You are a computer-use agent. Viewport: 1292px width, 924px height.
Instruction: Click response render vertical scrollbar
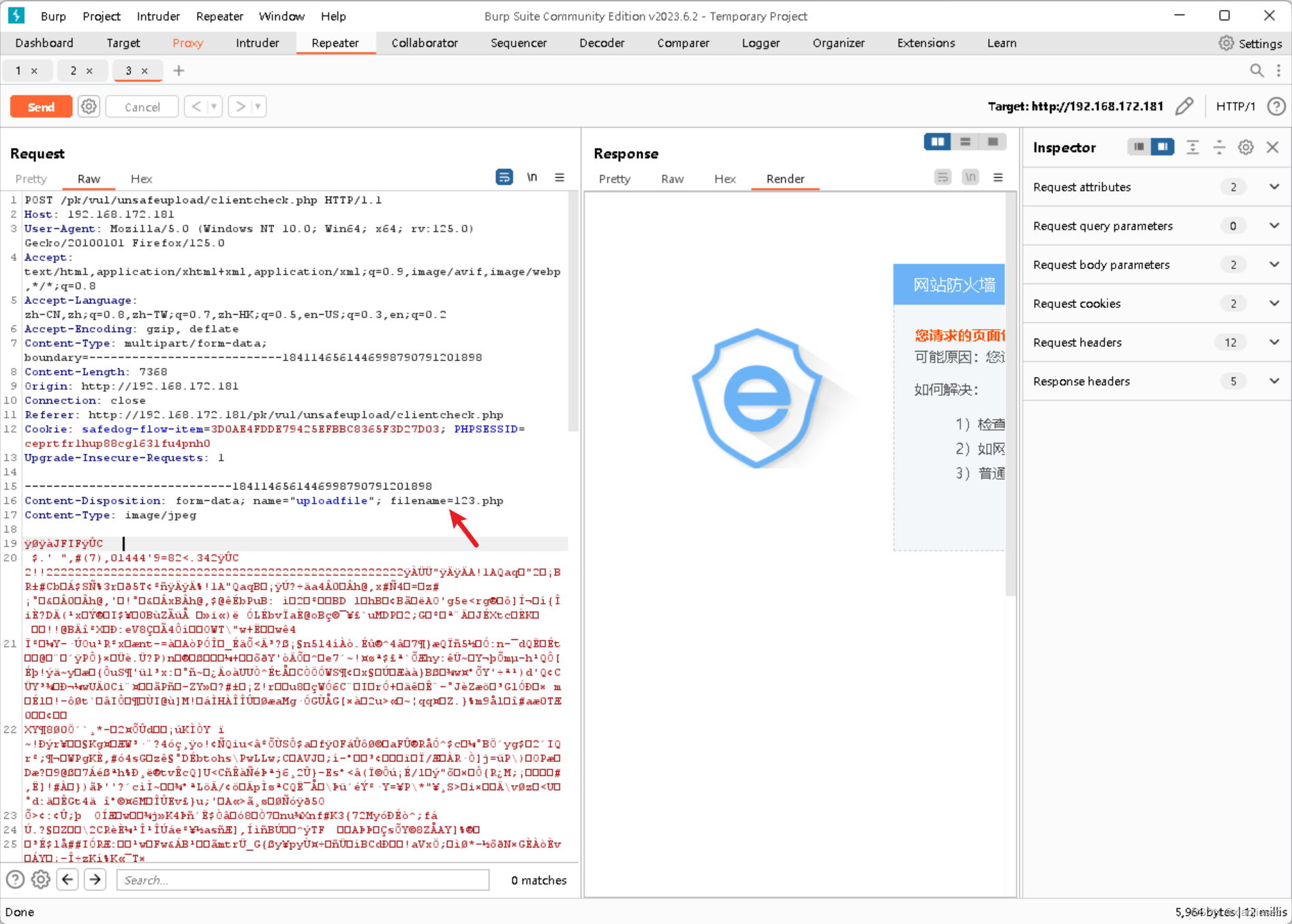coord(1011,395)
